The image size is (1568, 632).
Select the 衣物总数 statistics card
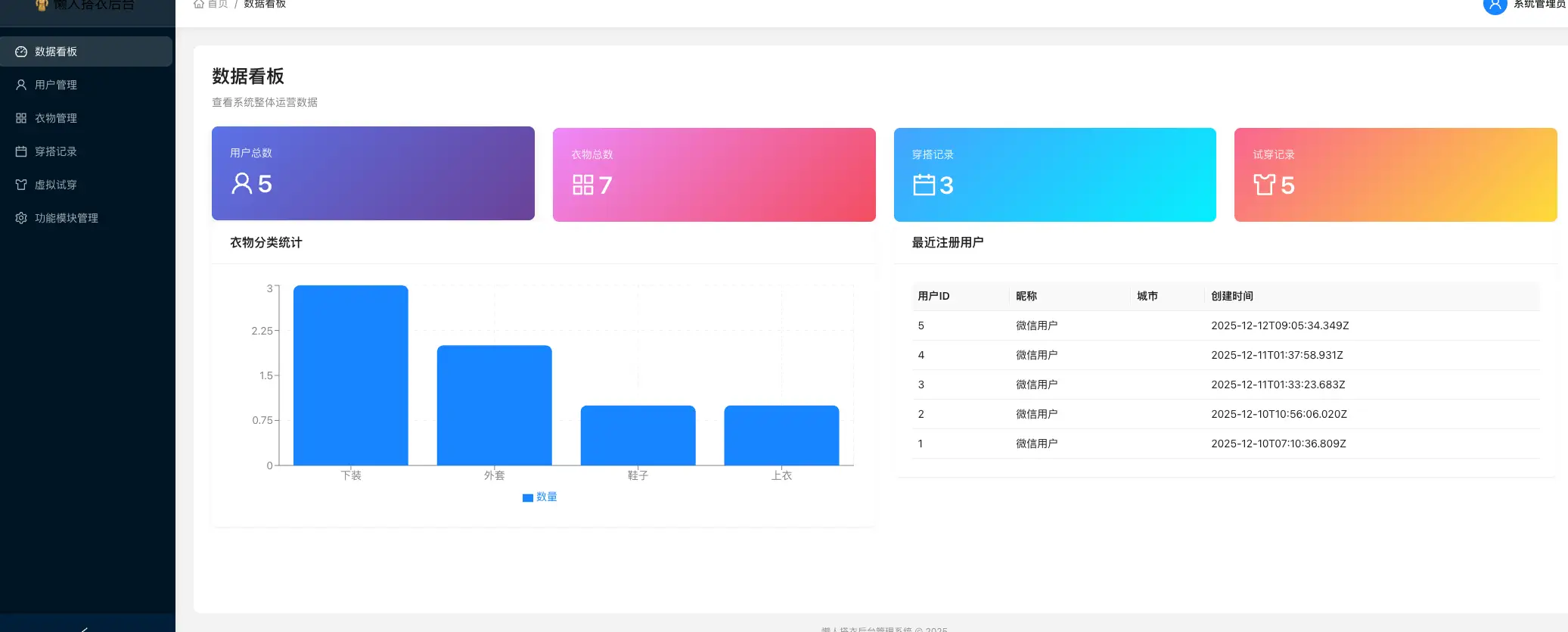[714, 175]
